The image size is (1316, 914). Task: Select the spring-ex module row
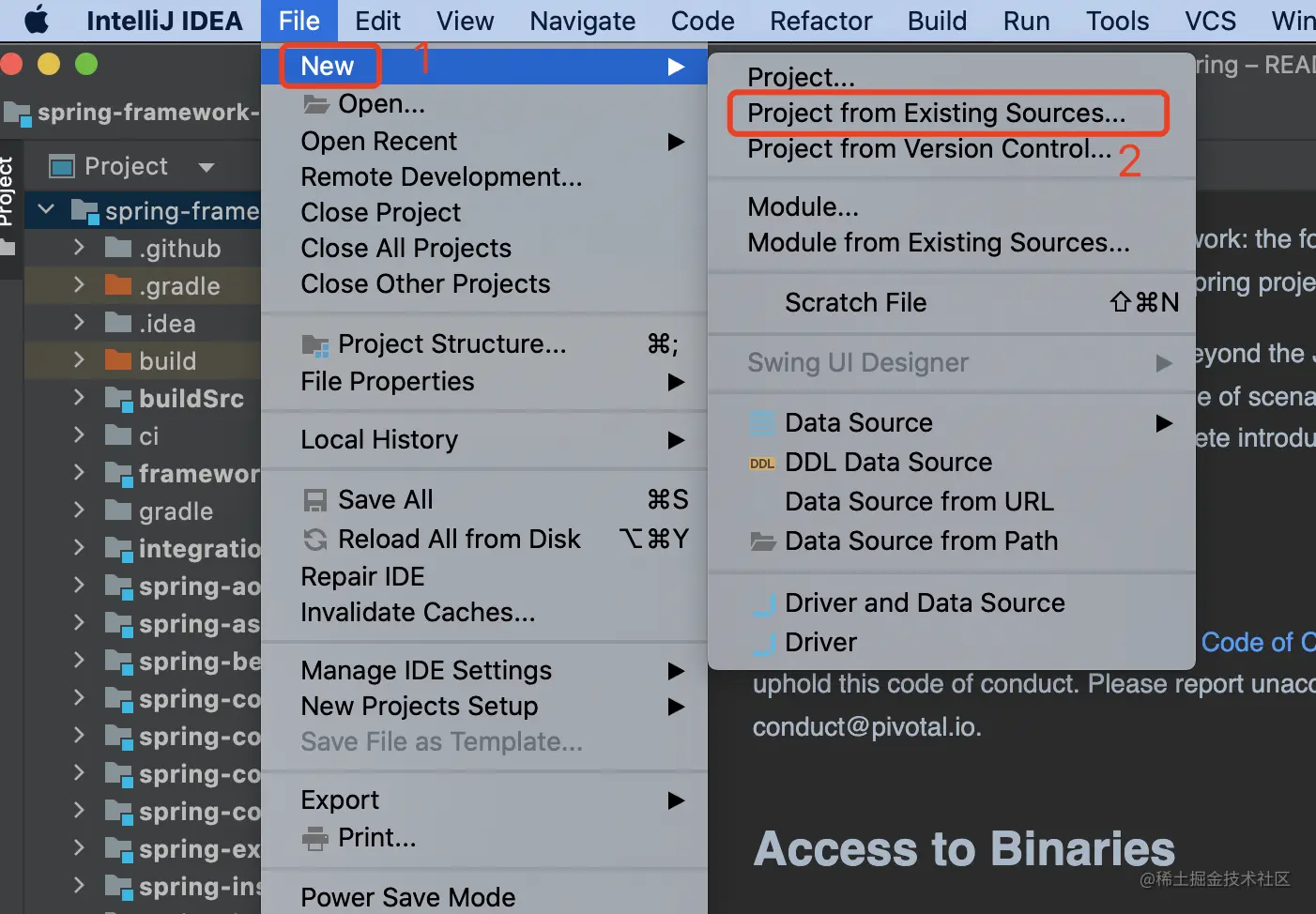click(143, 848)
